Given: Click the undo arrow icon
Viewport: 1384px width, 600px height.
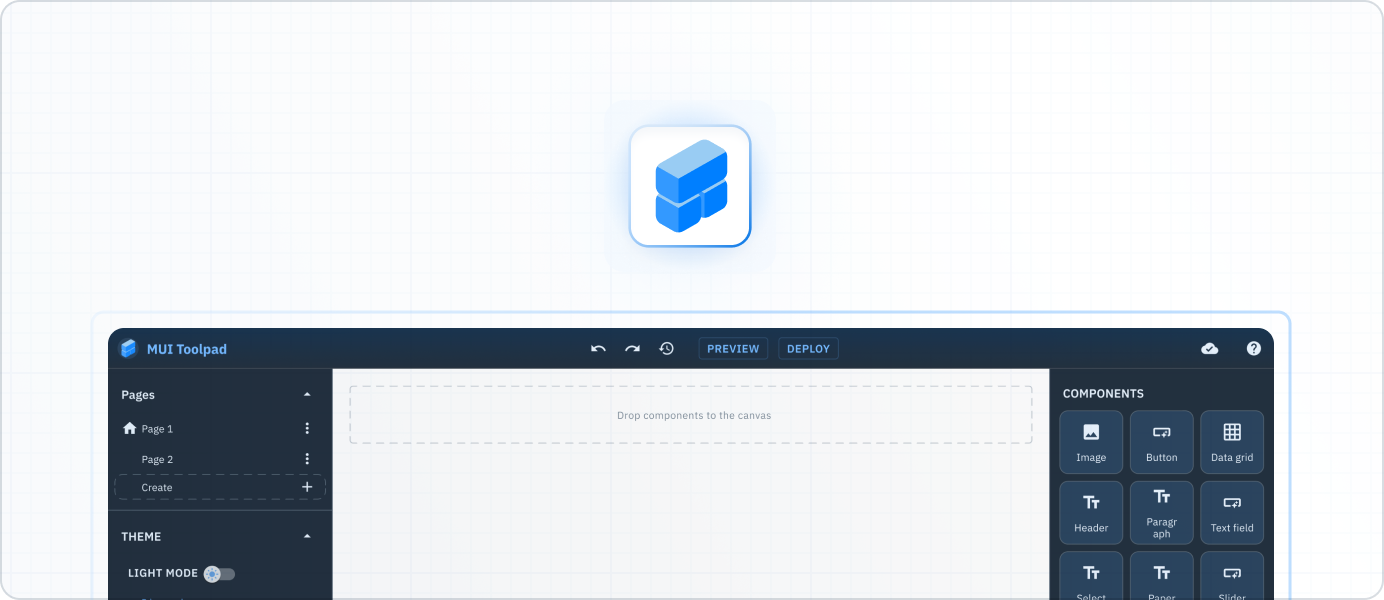Looking at the screenshot, I should 597,348.
